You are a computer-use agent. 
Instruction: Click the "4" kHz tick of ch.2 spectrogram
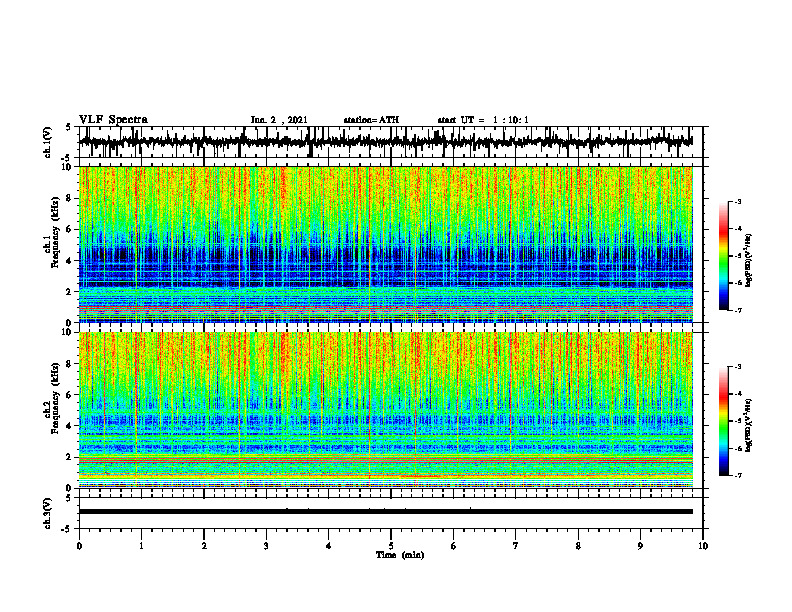pos(70,426)
